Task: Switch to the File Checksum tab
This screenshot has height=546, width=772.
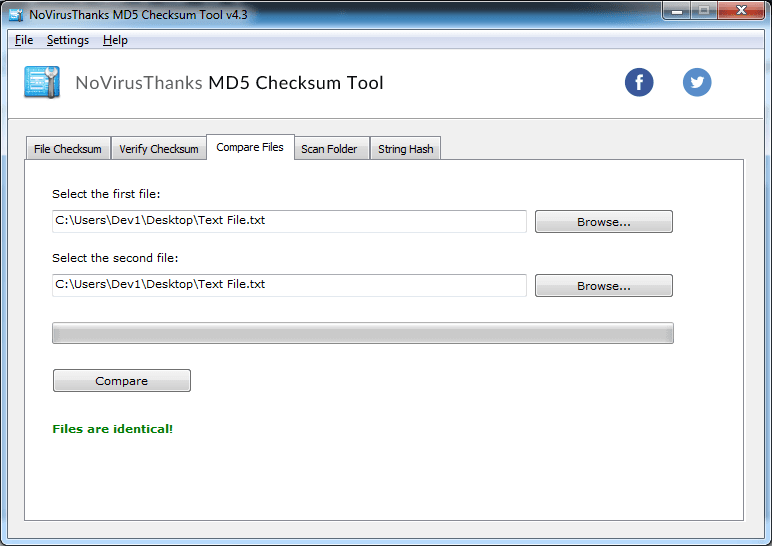Action: tap(68, 149)
